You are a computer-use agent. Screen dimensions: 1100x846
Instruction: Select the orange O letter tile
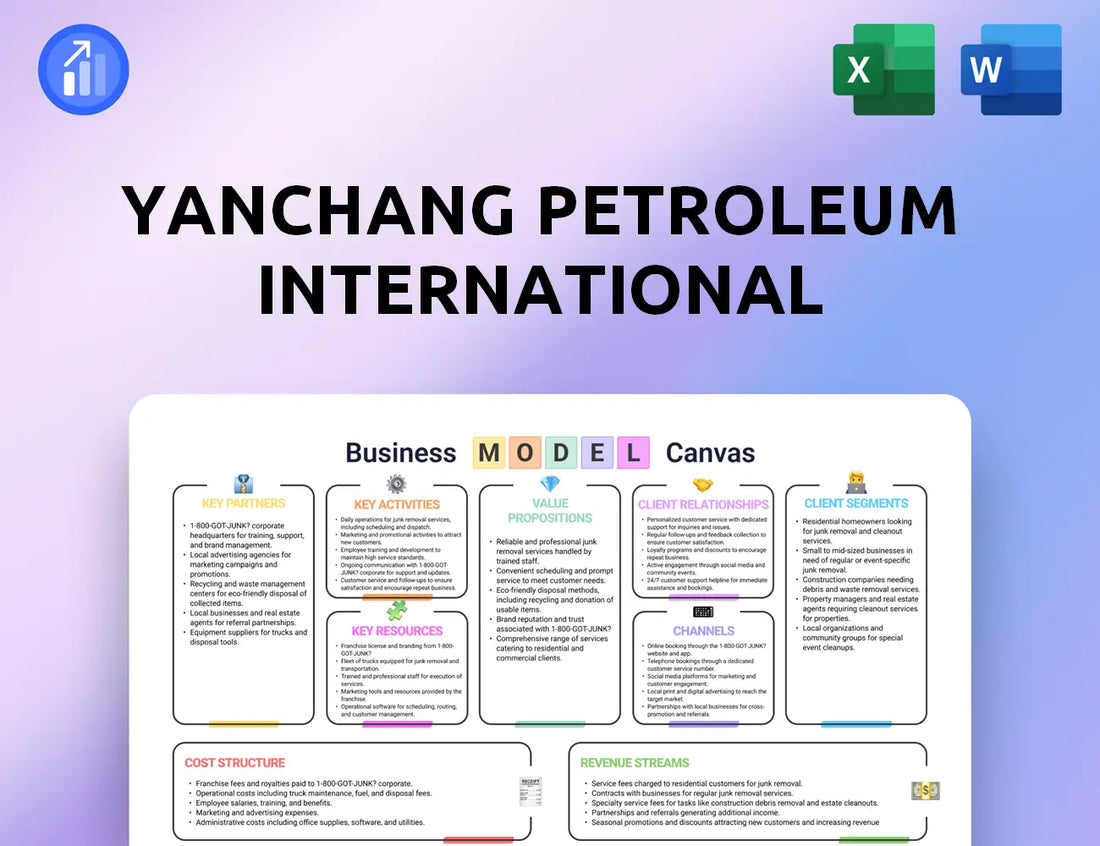coord(525,453)
